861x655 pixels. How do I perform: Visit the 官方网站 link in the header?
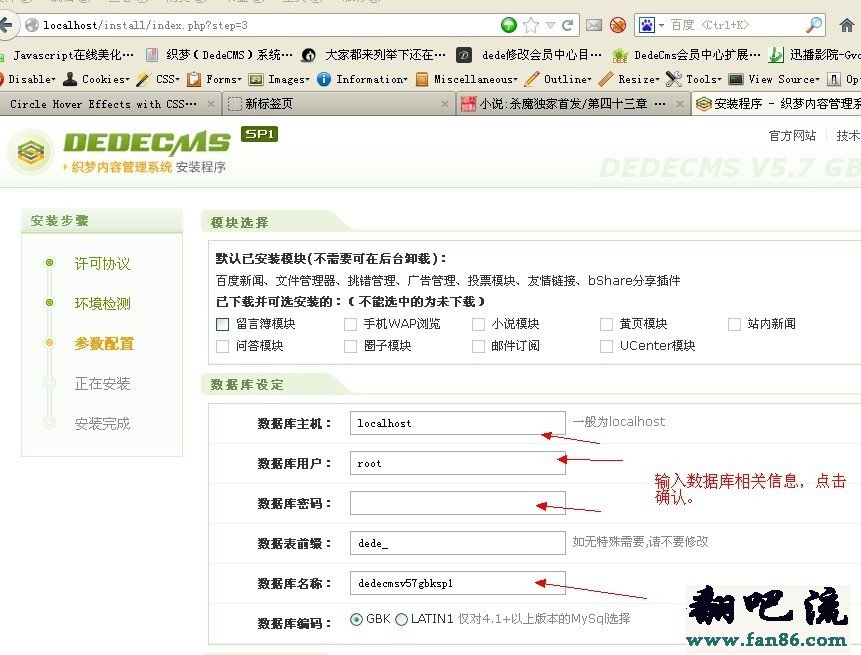point(792,136)
